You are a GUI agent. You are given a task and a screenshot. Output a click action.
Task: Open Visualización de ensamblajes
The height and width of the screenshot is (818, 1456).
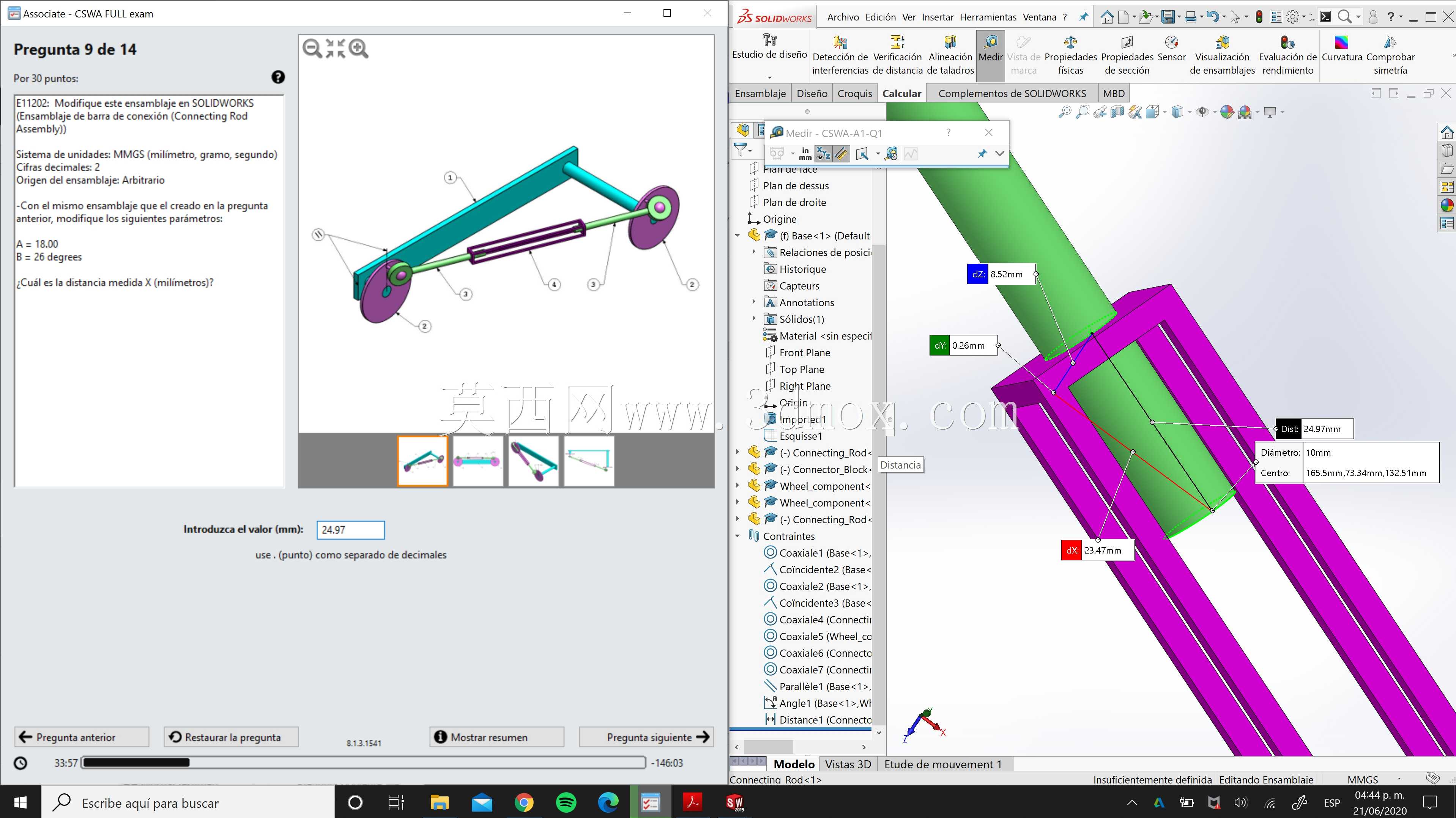point(1222,55)
